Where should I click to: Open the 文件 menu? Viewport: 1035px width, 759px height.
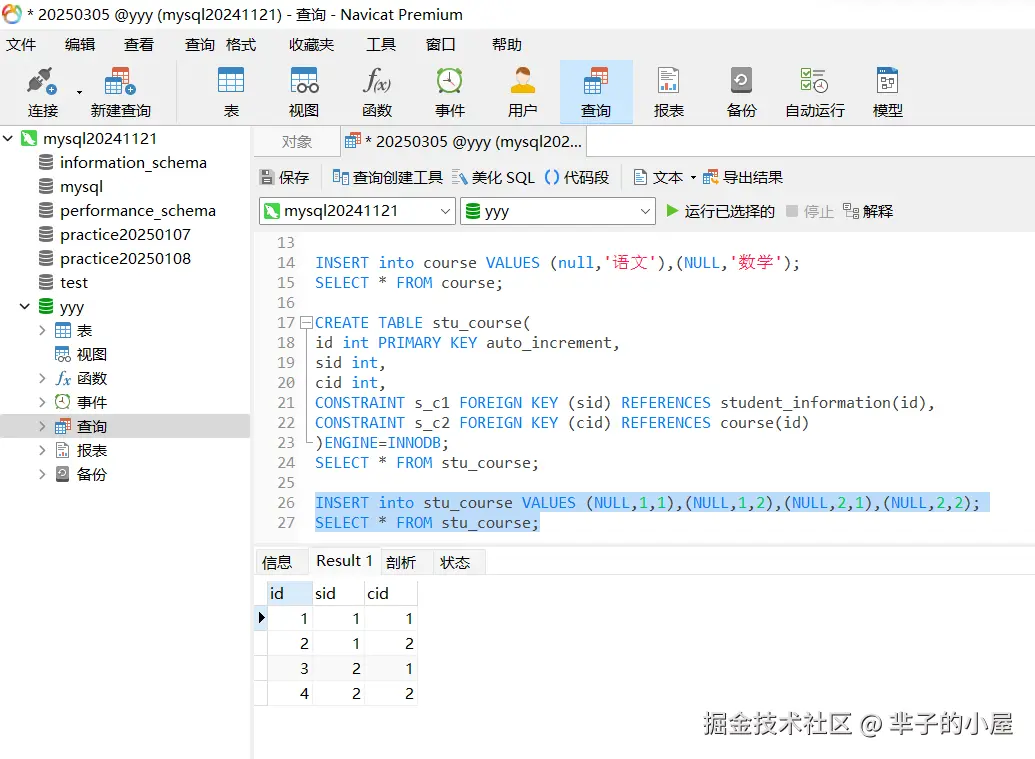coord(21,44)
